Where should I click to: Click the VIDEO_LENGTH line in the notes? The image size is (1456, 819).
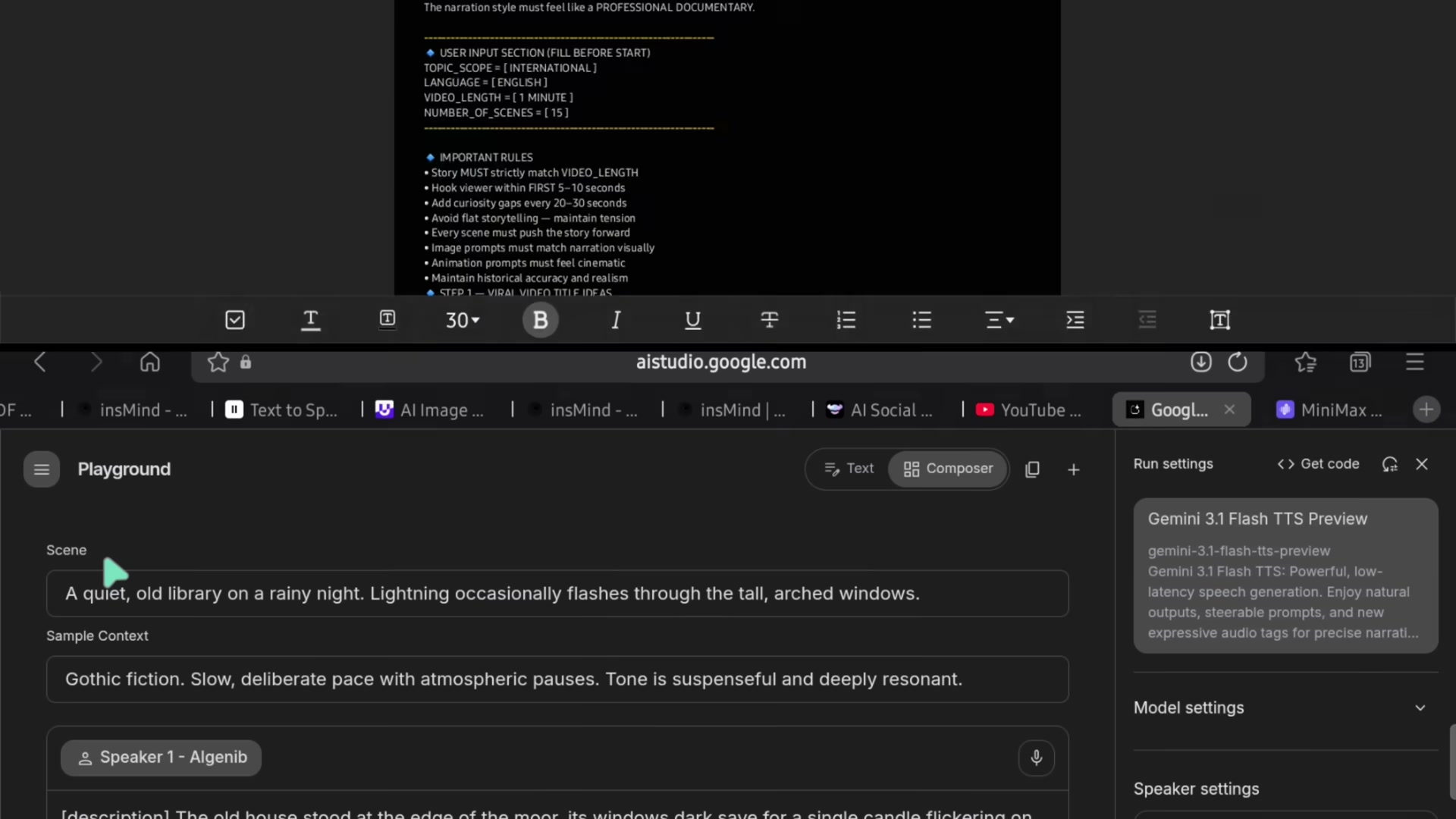(x=498, y=98)
